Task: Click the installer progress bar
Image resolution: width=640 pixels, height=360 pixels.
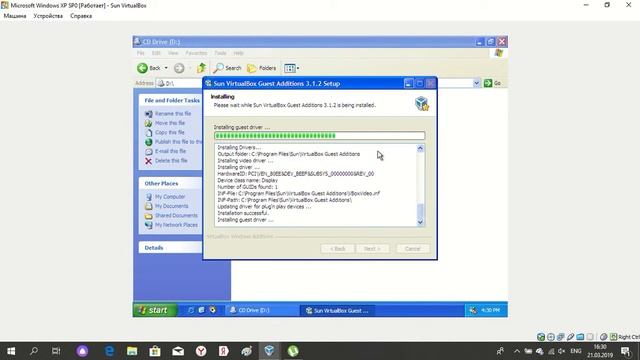Action: click(319, 136)
